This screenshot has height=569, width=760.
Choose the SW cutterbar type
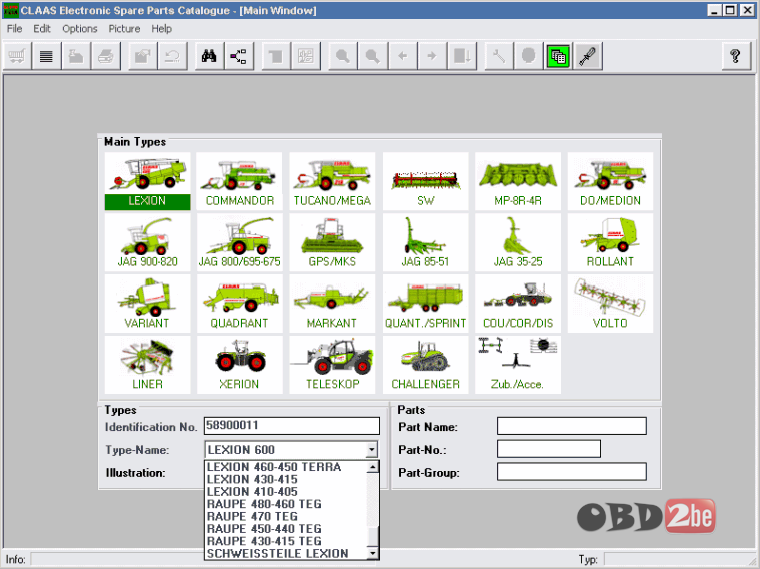point(426,181)
